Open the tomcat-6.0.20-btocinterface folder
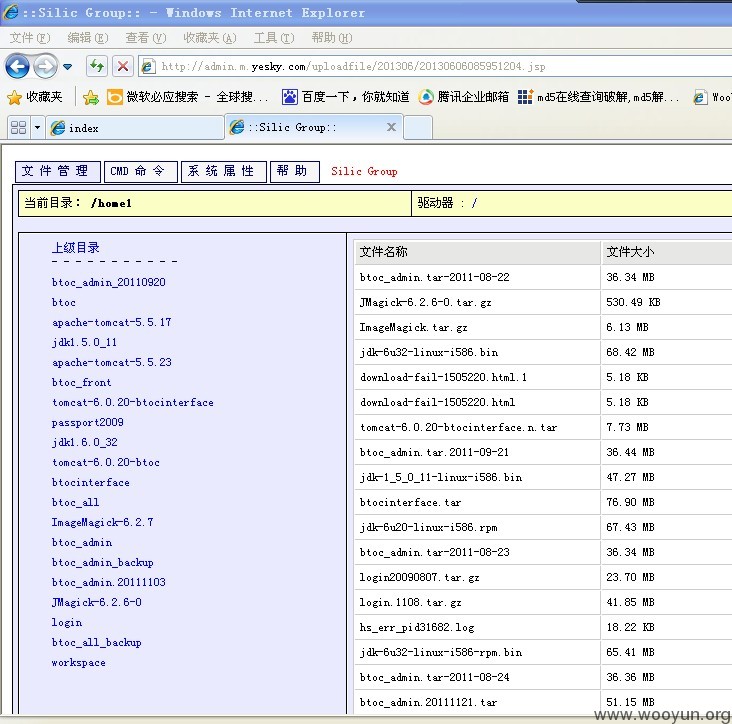732x724 pixels. pyautogui.click(x=133, y=402)
